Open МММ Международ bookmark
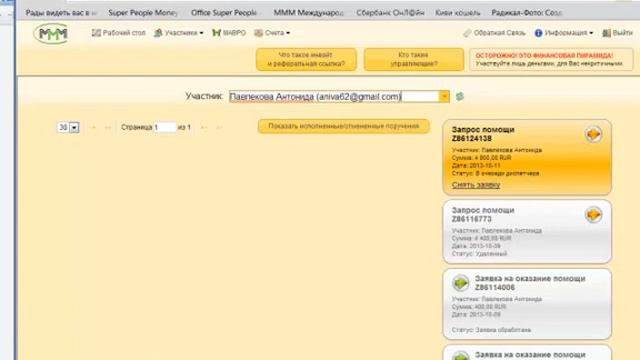640x360 pixels. tap(308, 13)
